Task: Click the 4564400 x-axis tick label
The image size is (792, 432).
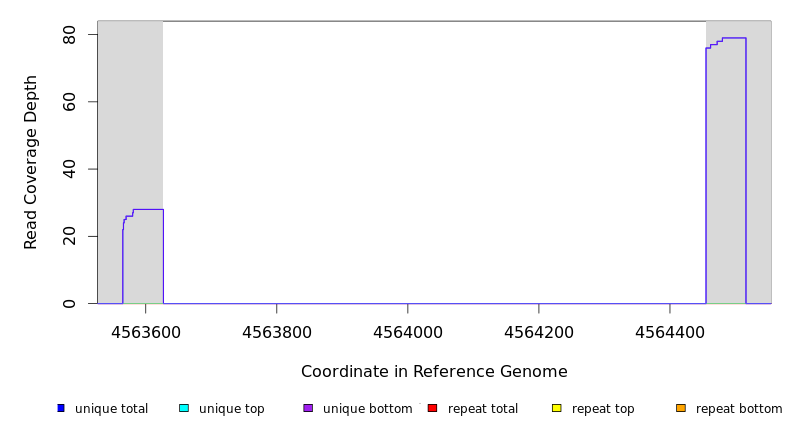Action: pos(670,332)
